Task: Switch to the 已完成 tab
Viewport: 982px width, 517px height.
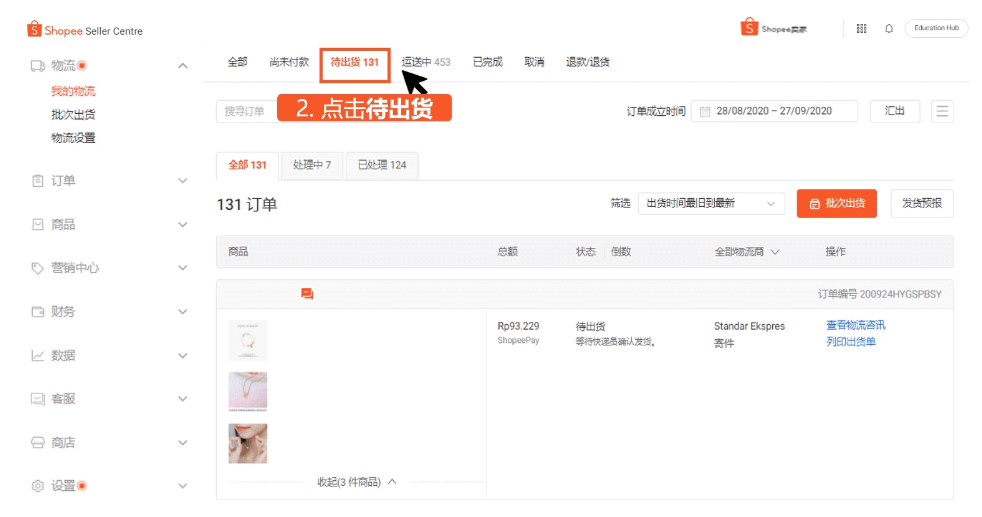Action: (x=487, y=62)
